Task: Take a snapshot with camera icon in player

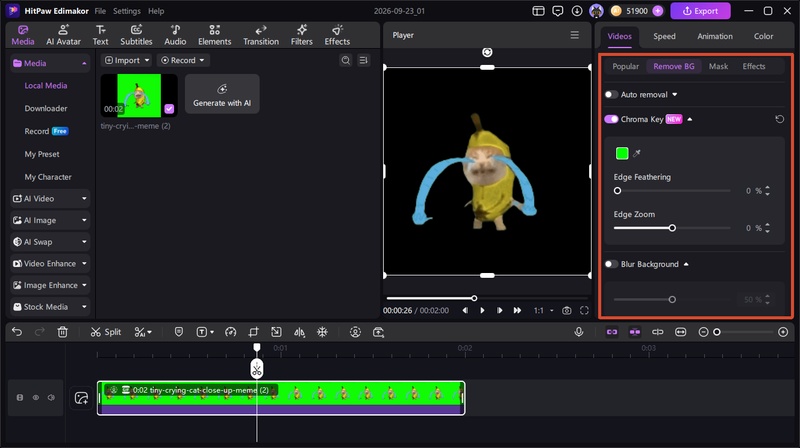Action: click(x=566, y=310)
